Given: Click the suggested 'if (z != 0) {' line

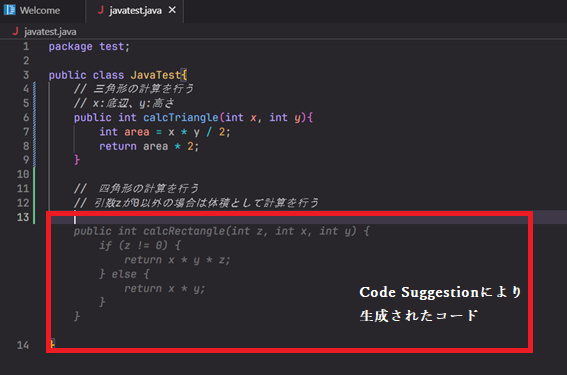Looking at the screenshot, I should pos(140,246).
